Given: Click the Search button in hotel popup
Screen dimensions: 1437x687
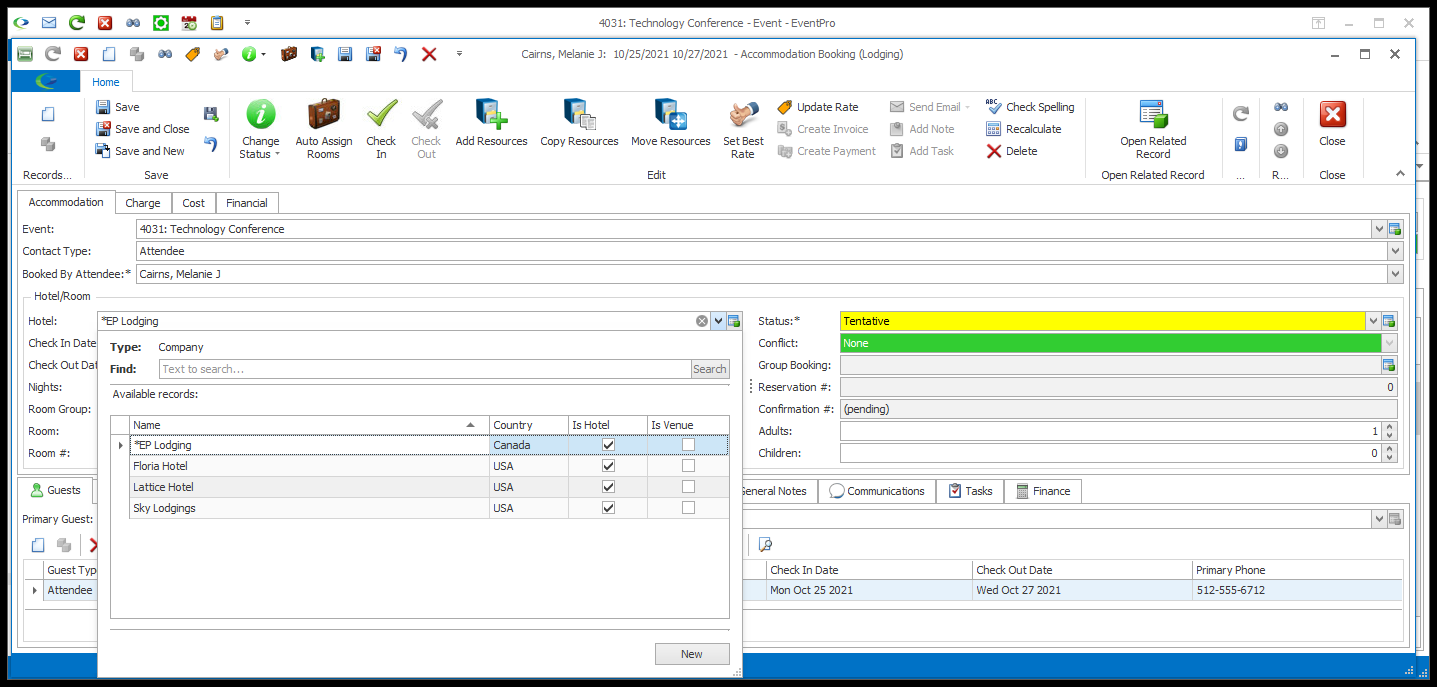Looking at the screenshot, I should click(710, 369).
